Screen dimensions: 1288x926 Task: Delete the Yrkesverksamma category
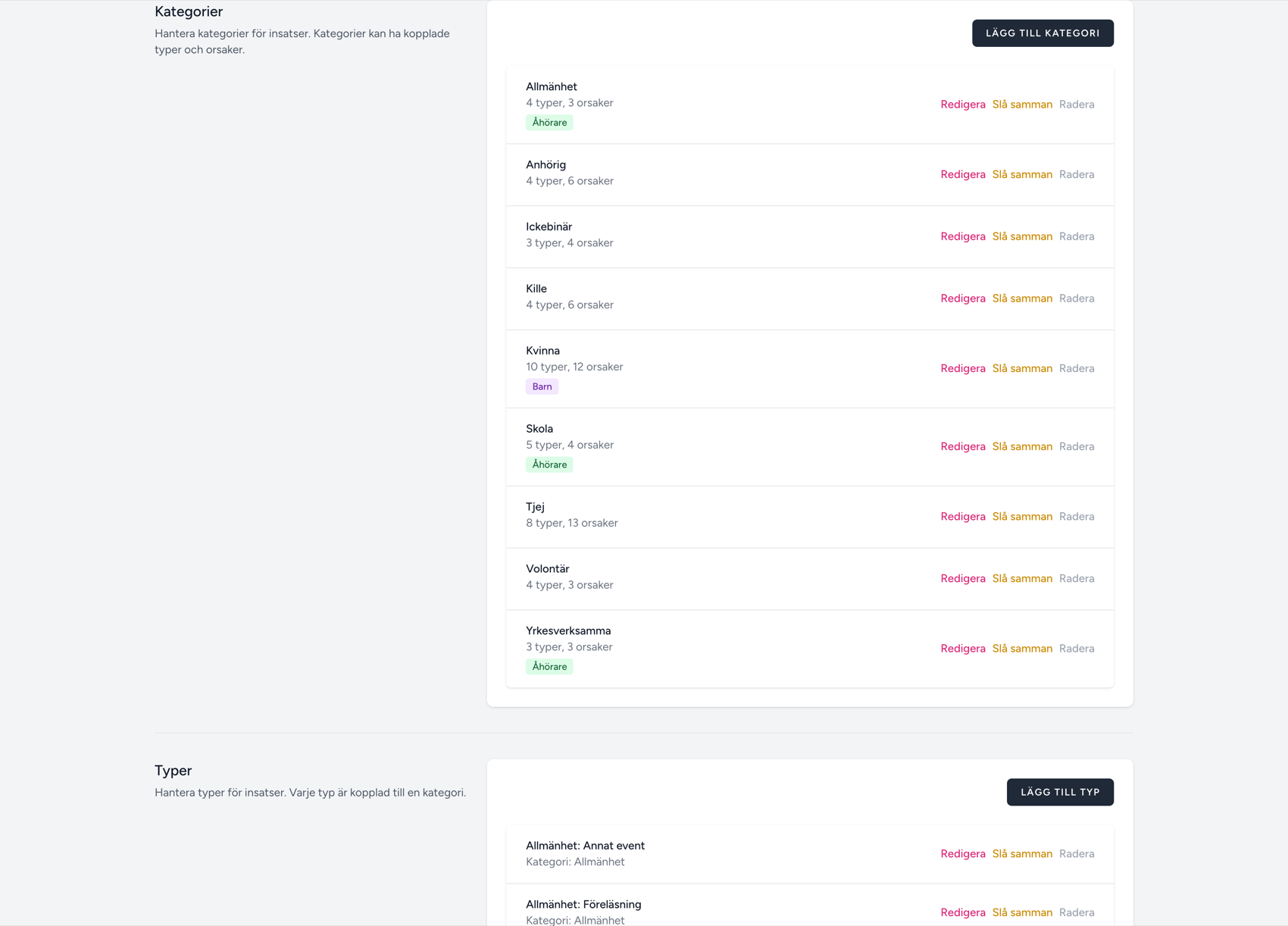1077,649
